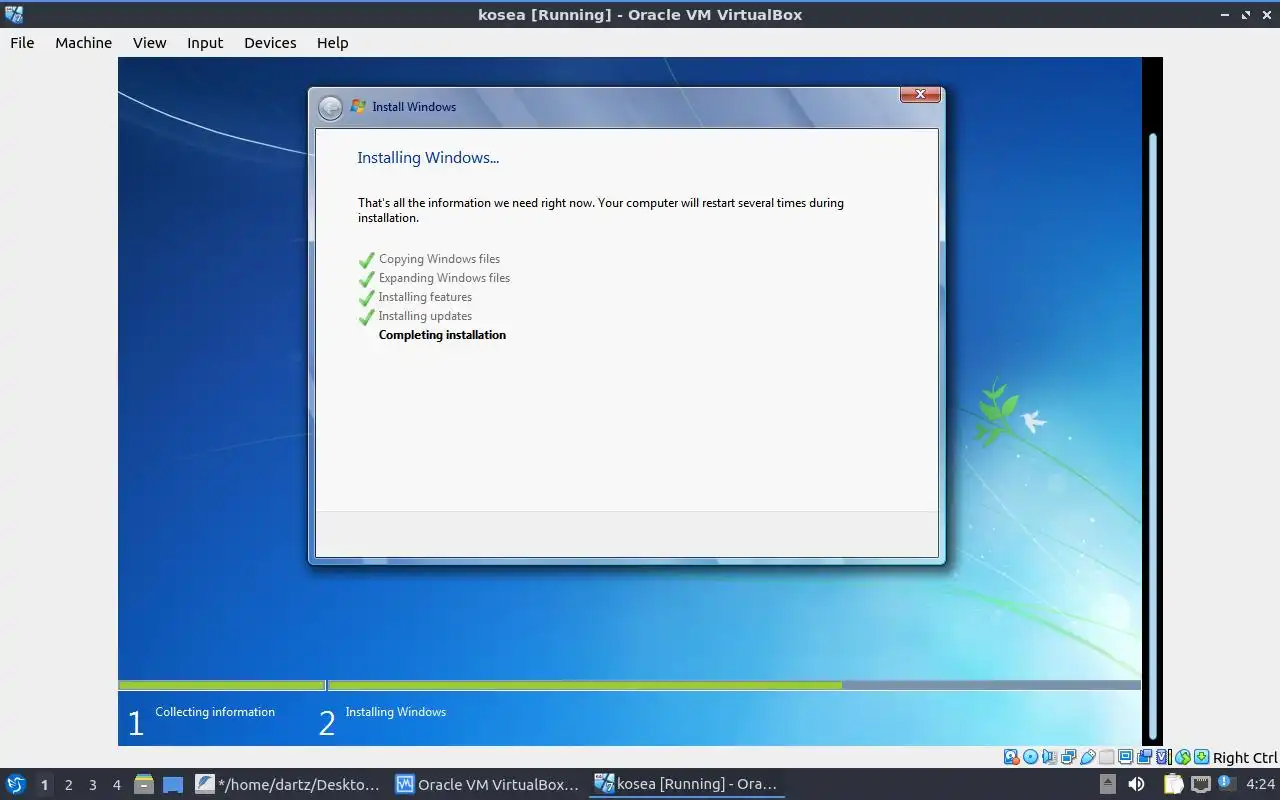Switch to workspace 1
The image size is (1280, 800).
point(44,784)
